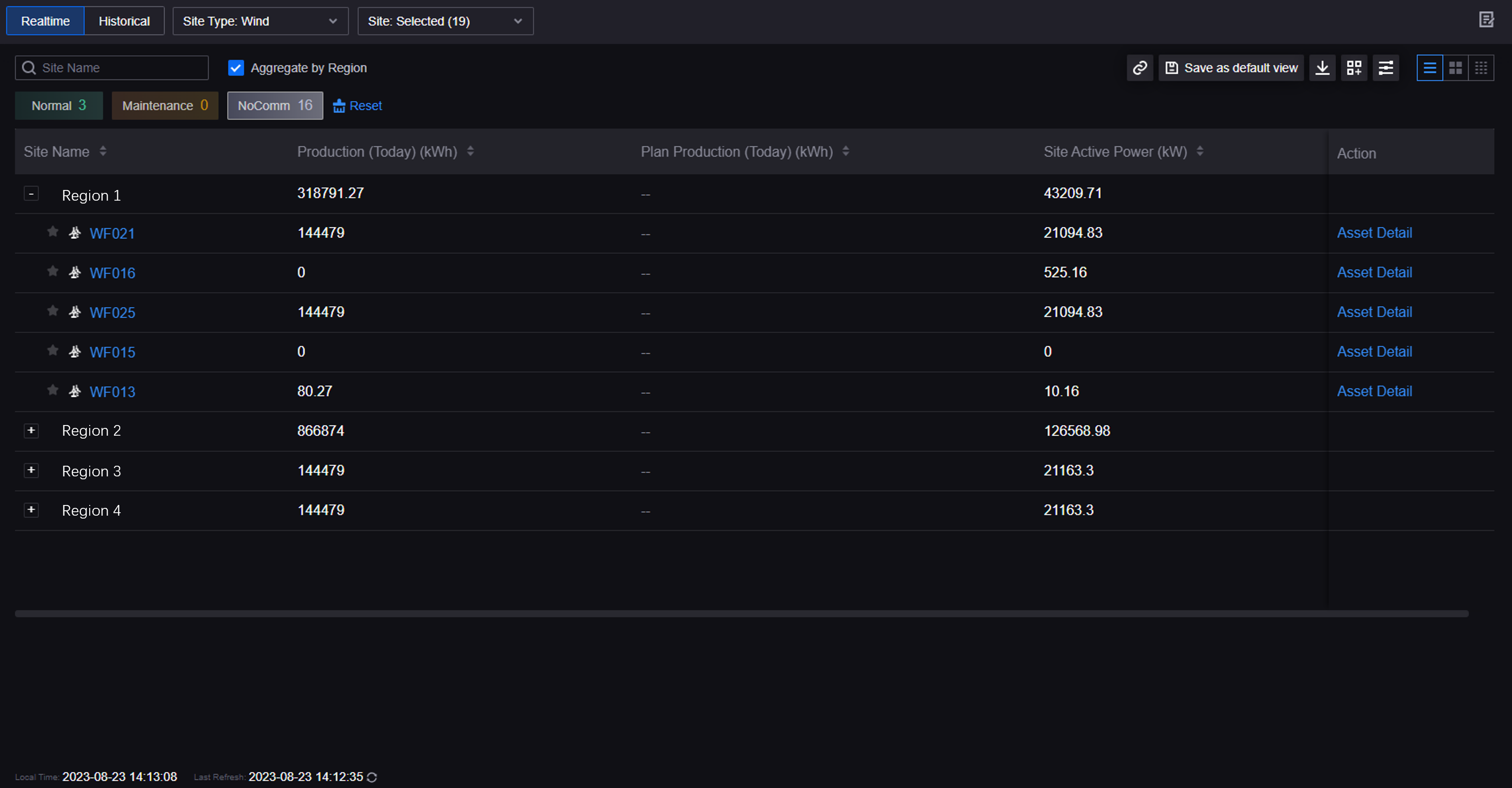1512x788 pixels.
Task: Select the Realtime tab
Action: 45,21
